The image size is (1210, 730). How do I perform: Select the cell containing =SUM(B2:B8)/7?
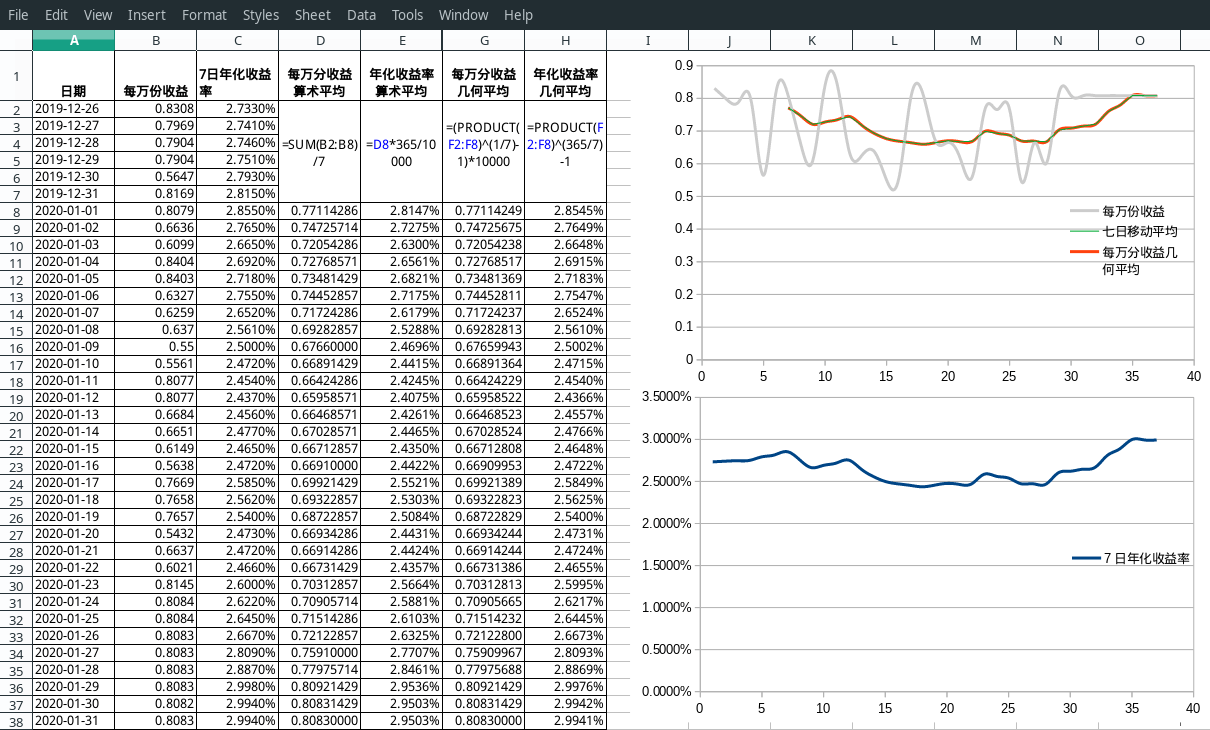click(320, 152)
